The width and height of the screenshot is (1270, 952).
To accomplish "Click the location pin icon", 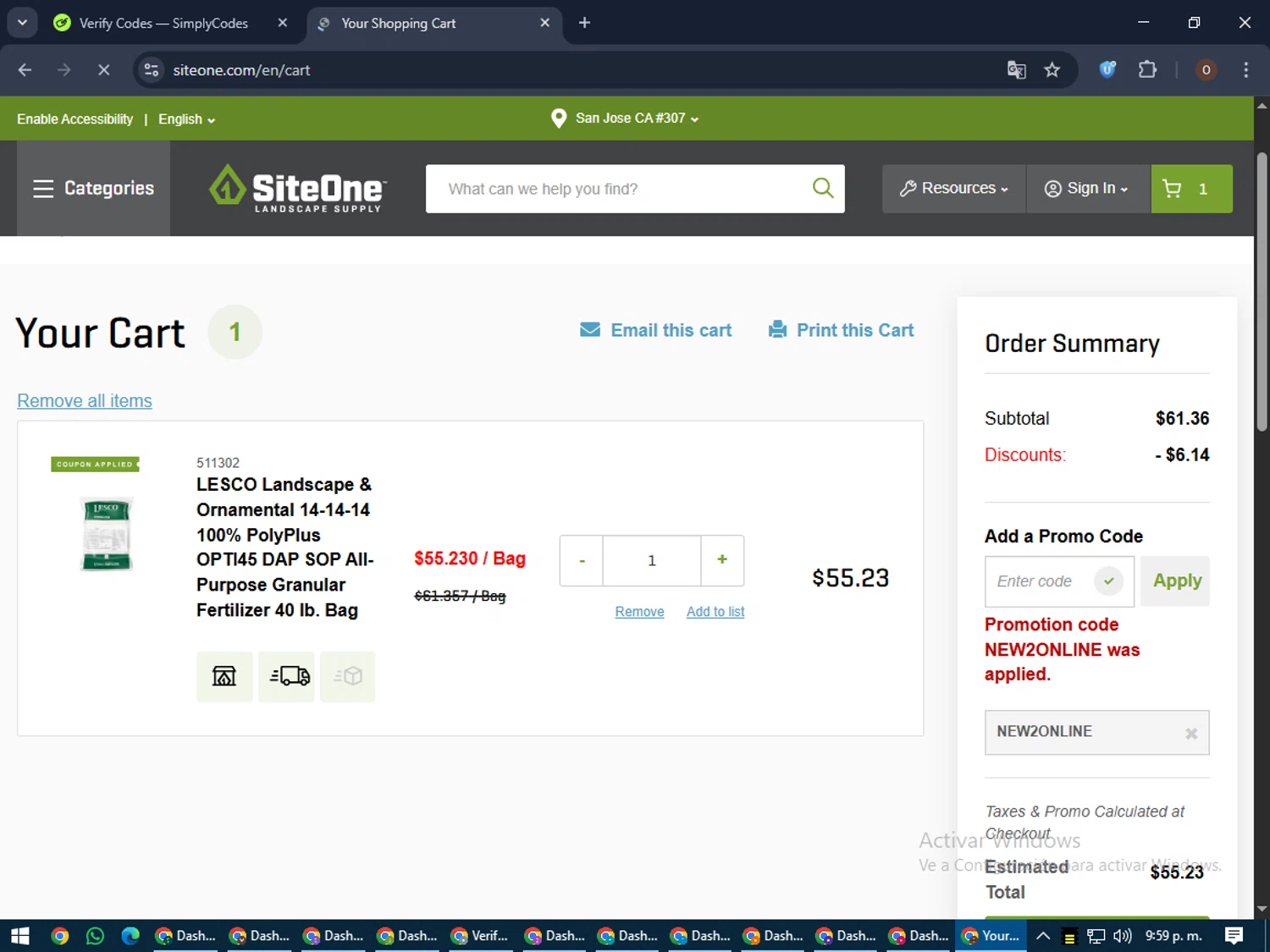I will click(558, 118).
